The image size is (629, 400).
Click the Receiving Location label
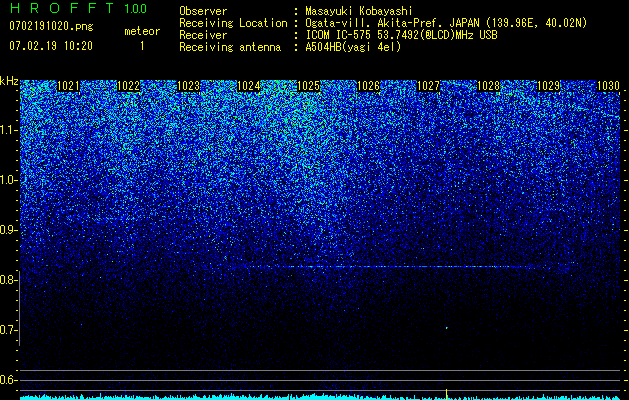point(233,23)
